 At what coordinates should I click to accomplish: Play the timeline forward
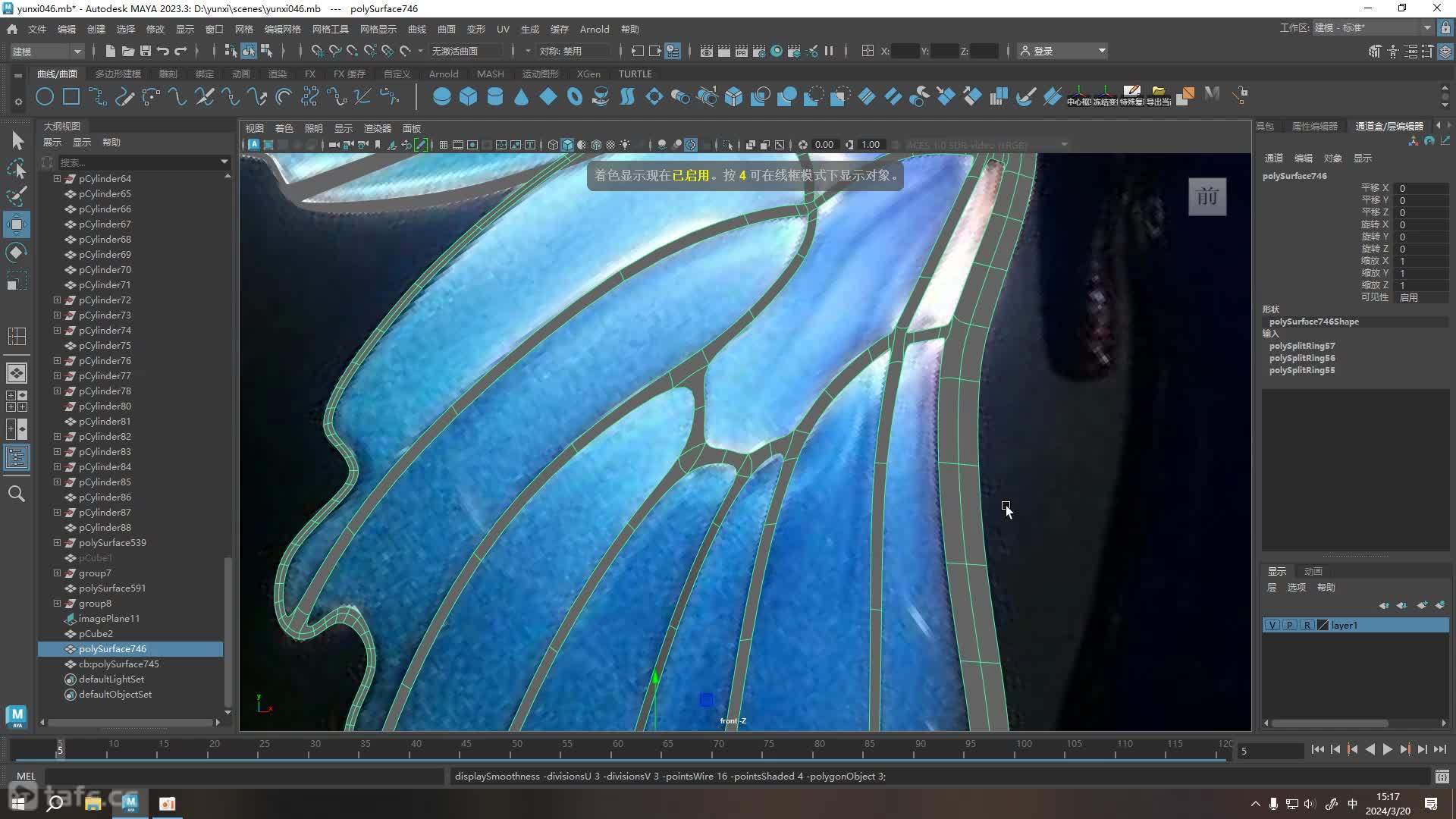[x=1388, y=750]
